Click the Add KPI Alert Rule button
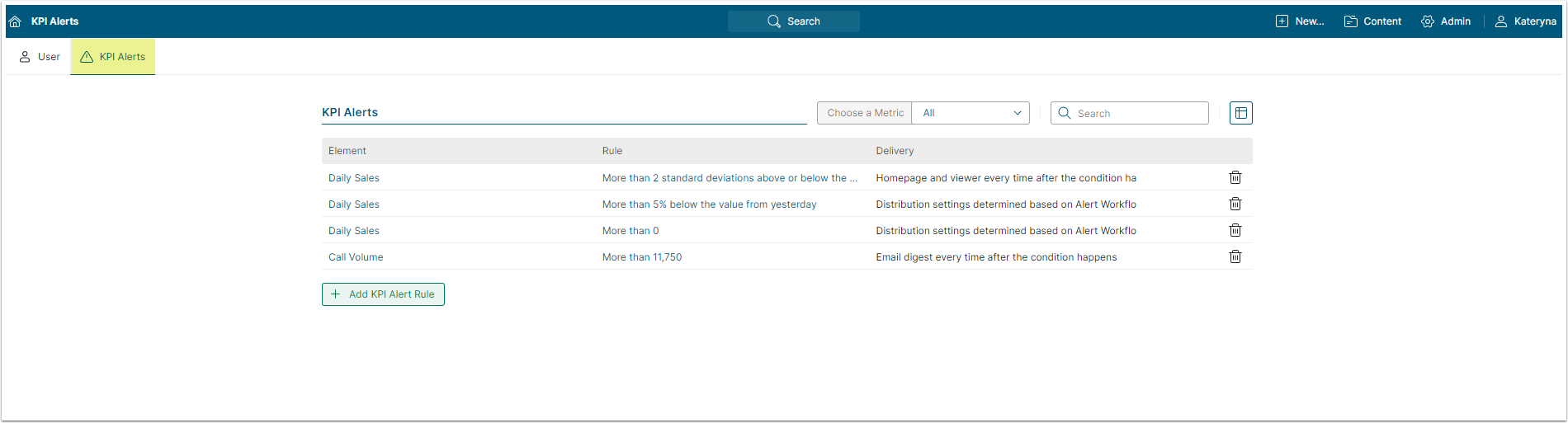The image size is (1568, 423). point(383,294)
